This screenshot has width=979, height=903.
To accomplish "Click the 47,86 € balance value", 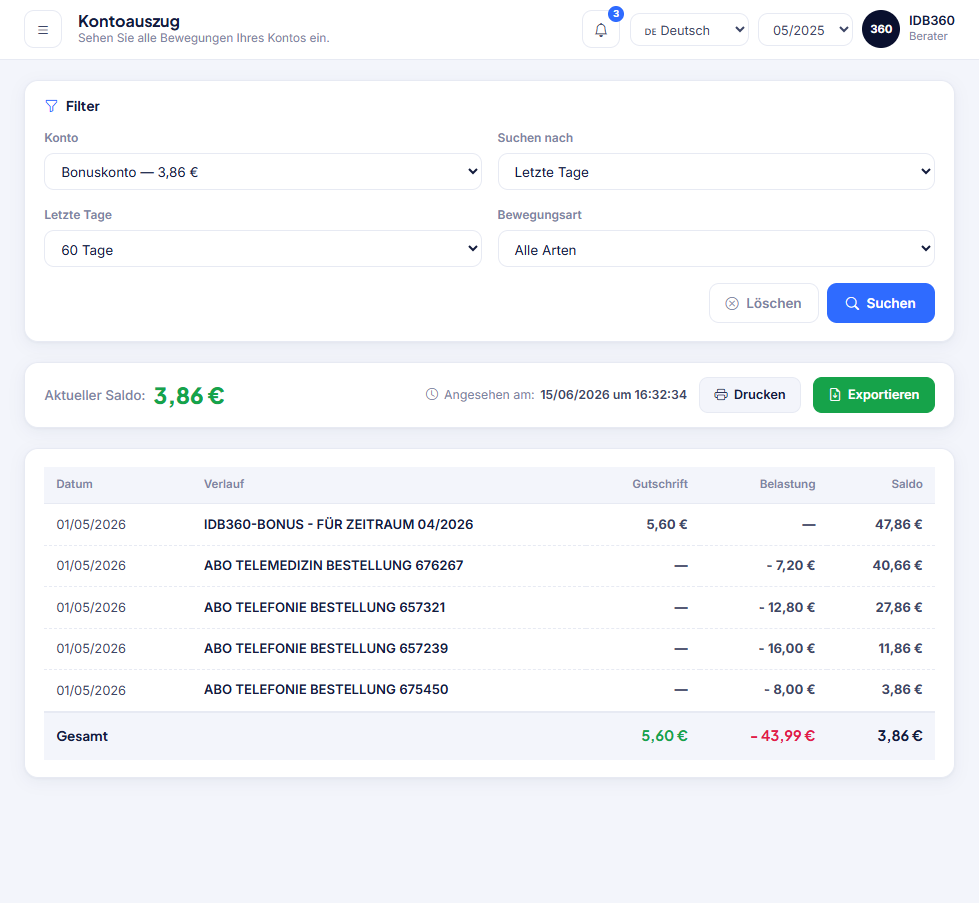I will point(898,525).
